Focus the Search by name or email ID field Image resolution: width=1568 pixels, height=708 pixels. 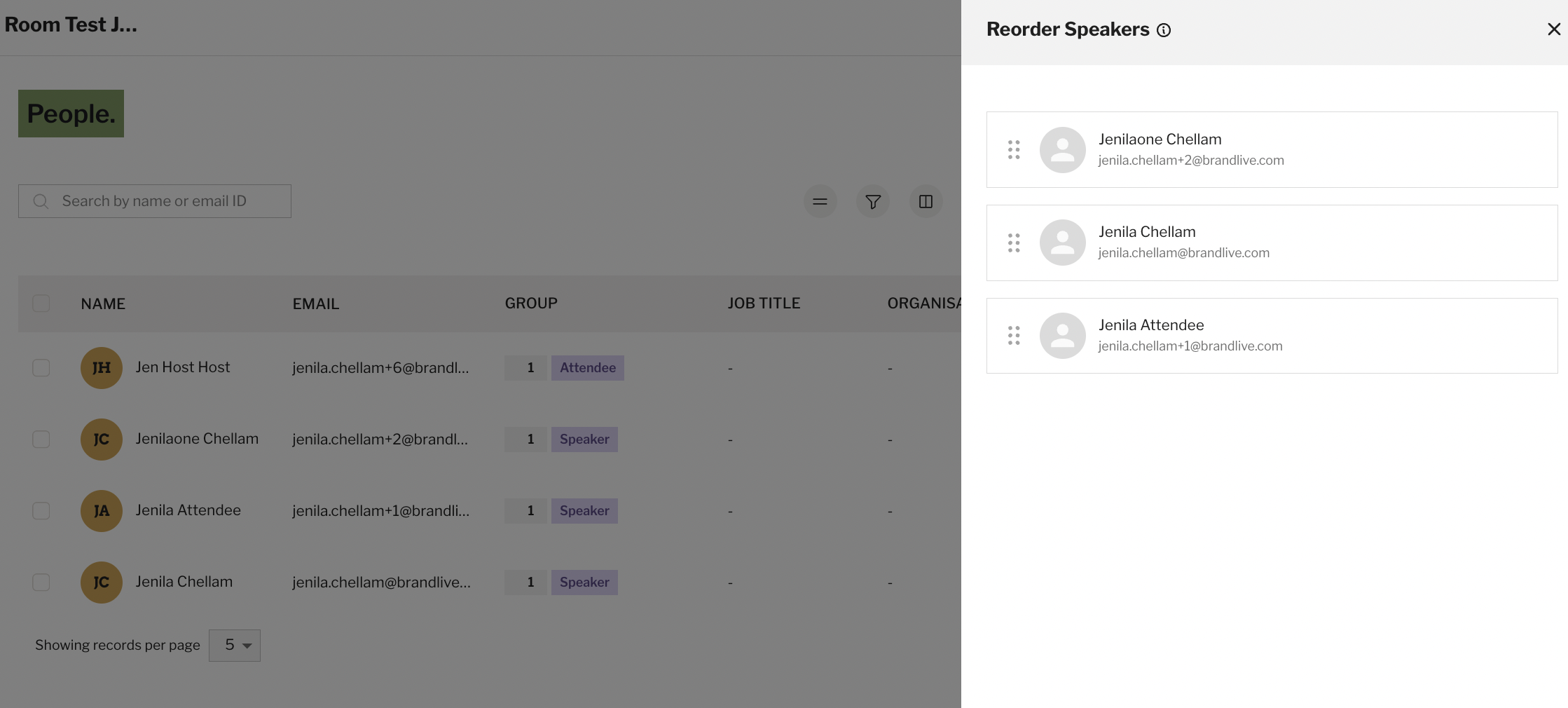[x=155, y=201]
